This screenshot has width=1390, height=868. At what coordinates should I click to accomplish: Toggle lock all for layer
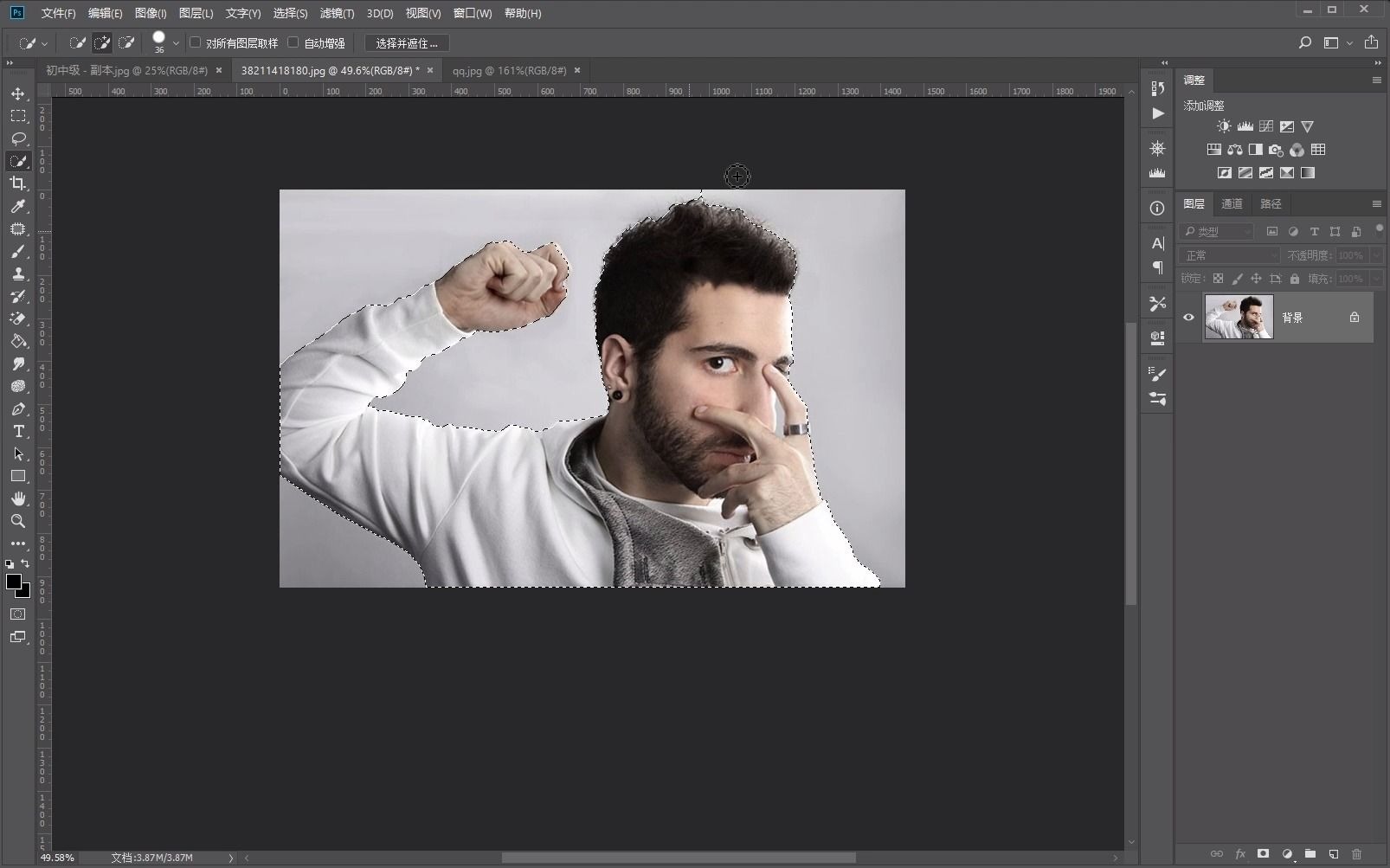(x=1295, y=279)
